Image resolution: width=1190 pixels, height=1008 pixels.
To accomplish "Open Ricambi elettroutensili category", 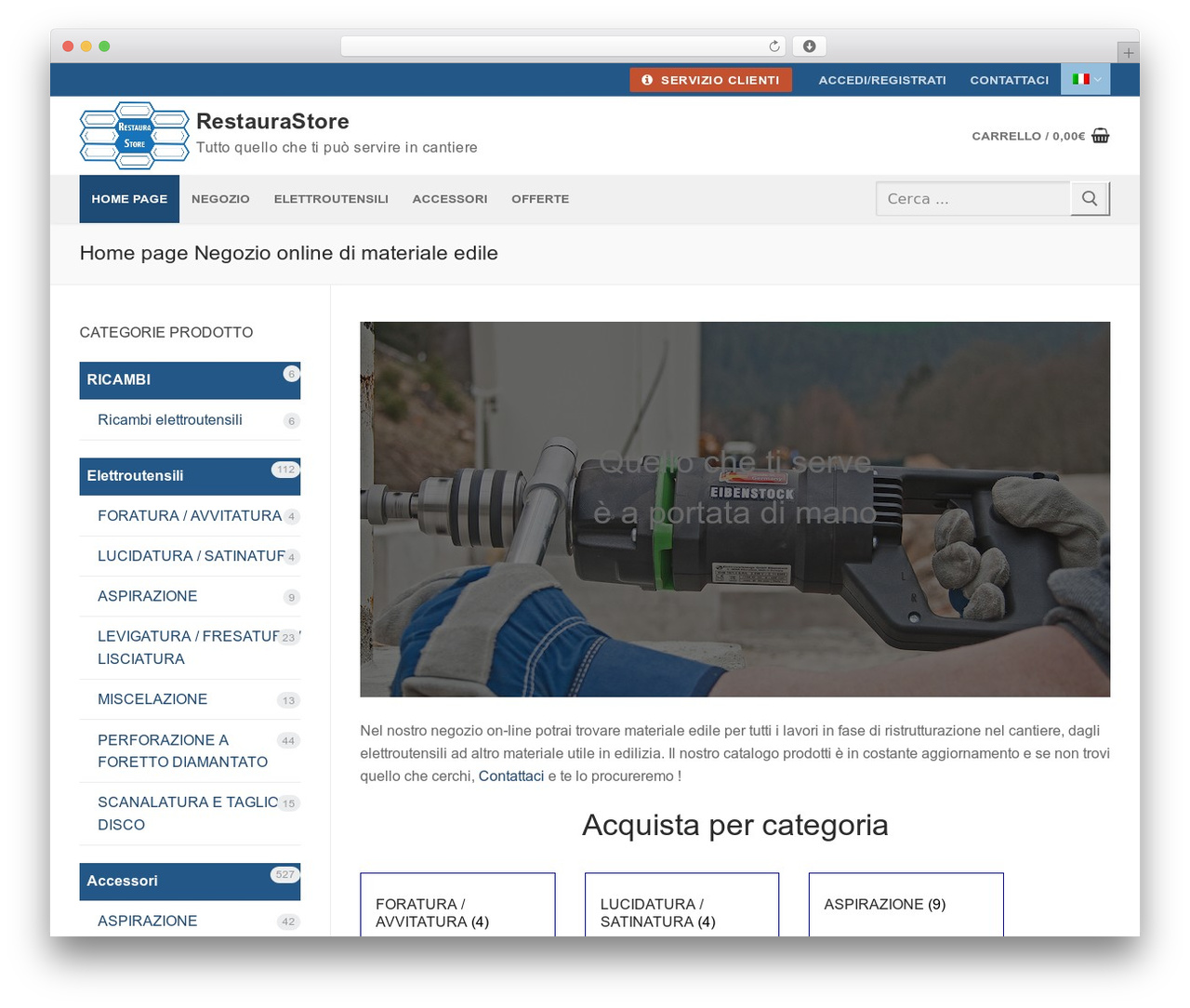I will (170, 420).
